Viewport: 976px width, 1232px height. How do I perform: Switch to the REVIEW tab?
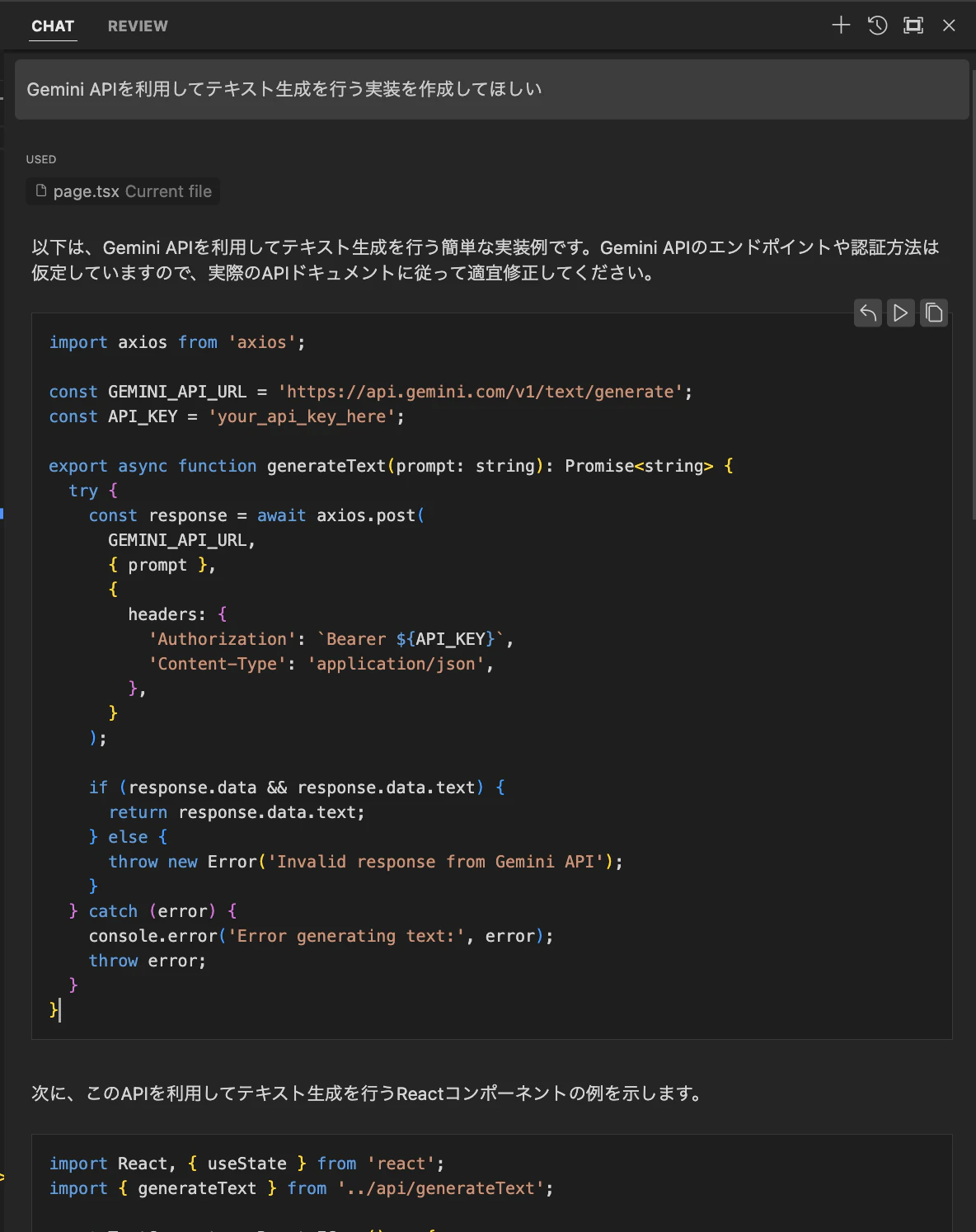coord(137,26)
